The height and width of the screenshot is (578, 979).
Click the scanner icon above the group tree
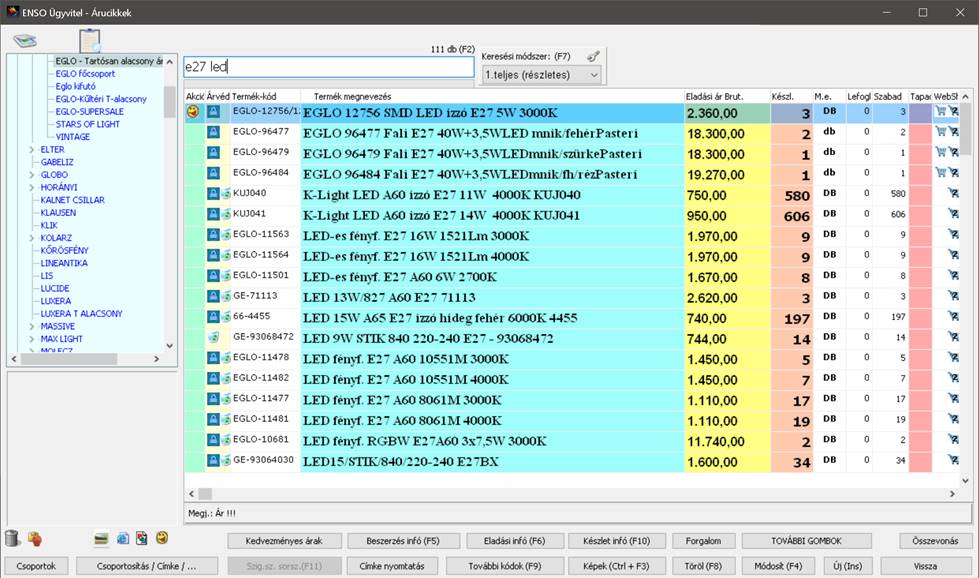coord(25,41)
